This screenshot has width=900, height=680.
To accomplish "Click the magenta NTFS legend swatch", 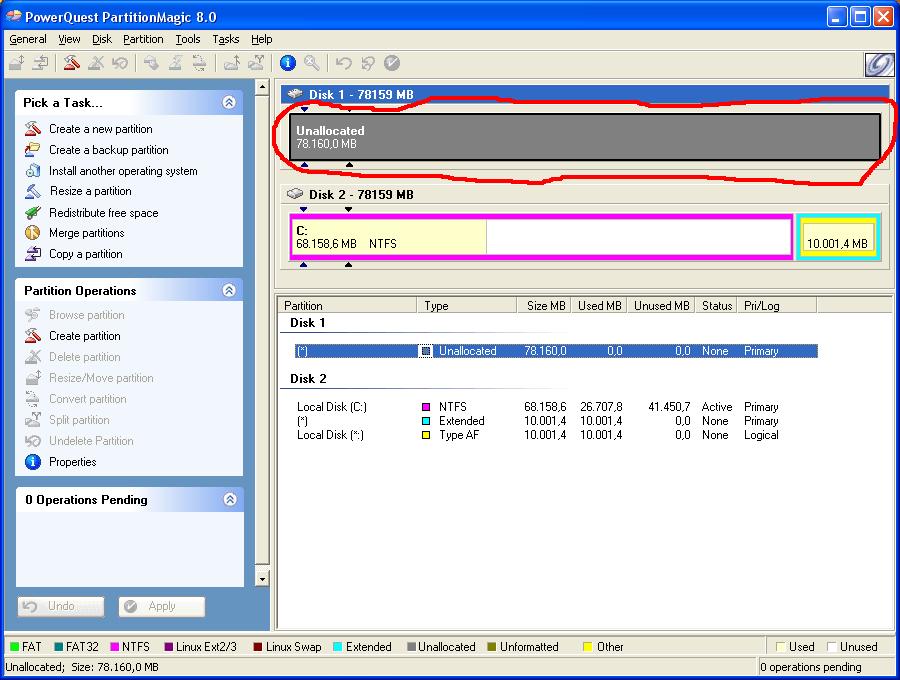I will [114, 647].
